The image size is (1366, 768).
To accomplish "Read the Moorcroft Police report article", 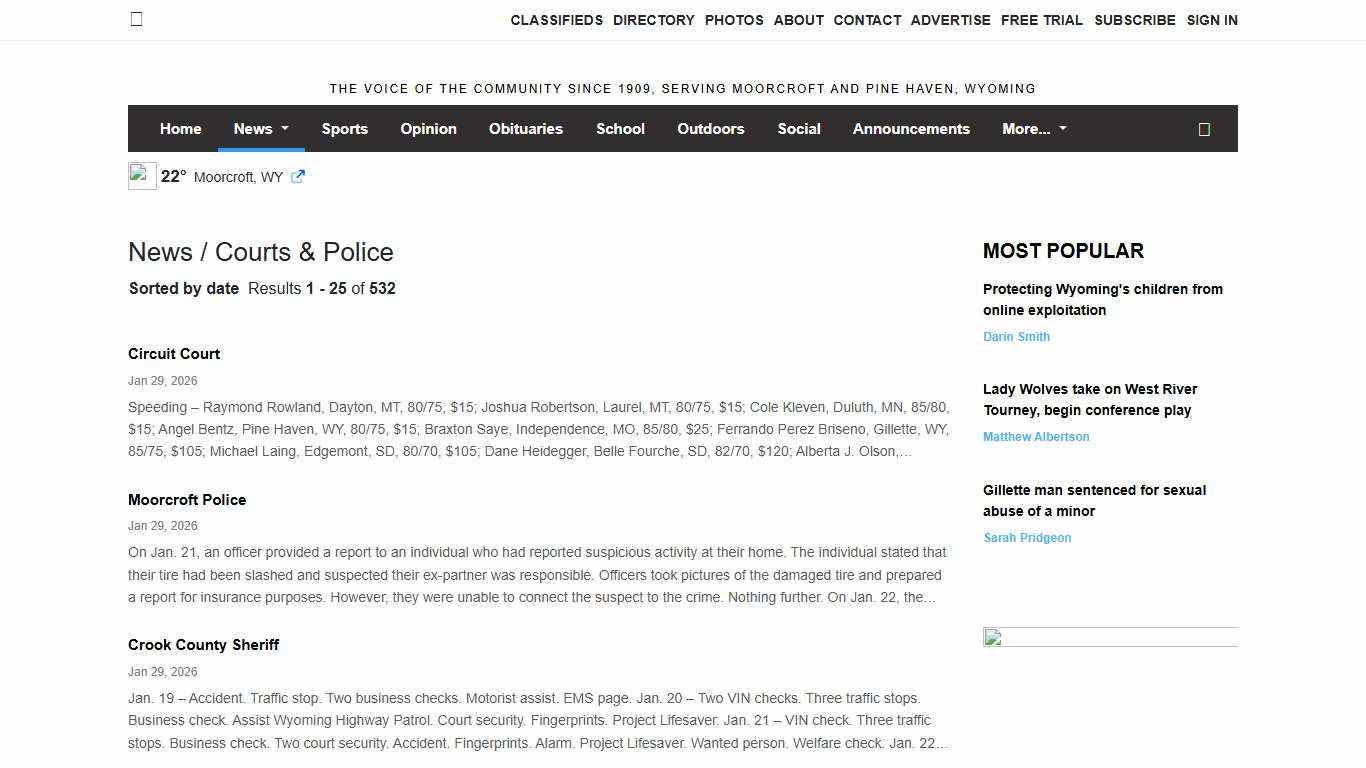I will click(187, 500).
